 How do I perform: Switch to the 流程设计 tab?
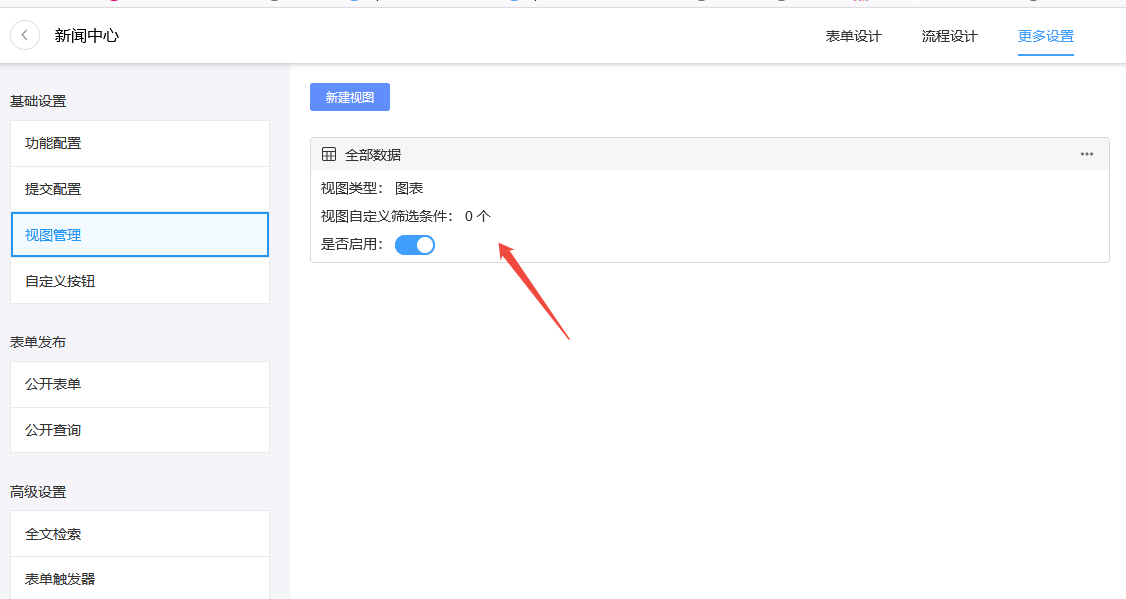[949, 36]
